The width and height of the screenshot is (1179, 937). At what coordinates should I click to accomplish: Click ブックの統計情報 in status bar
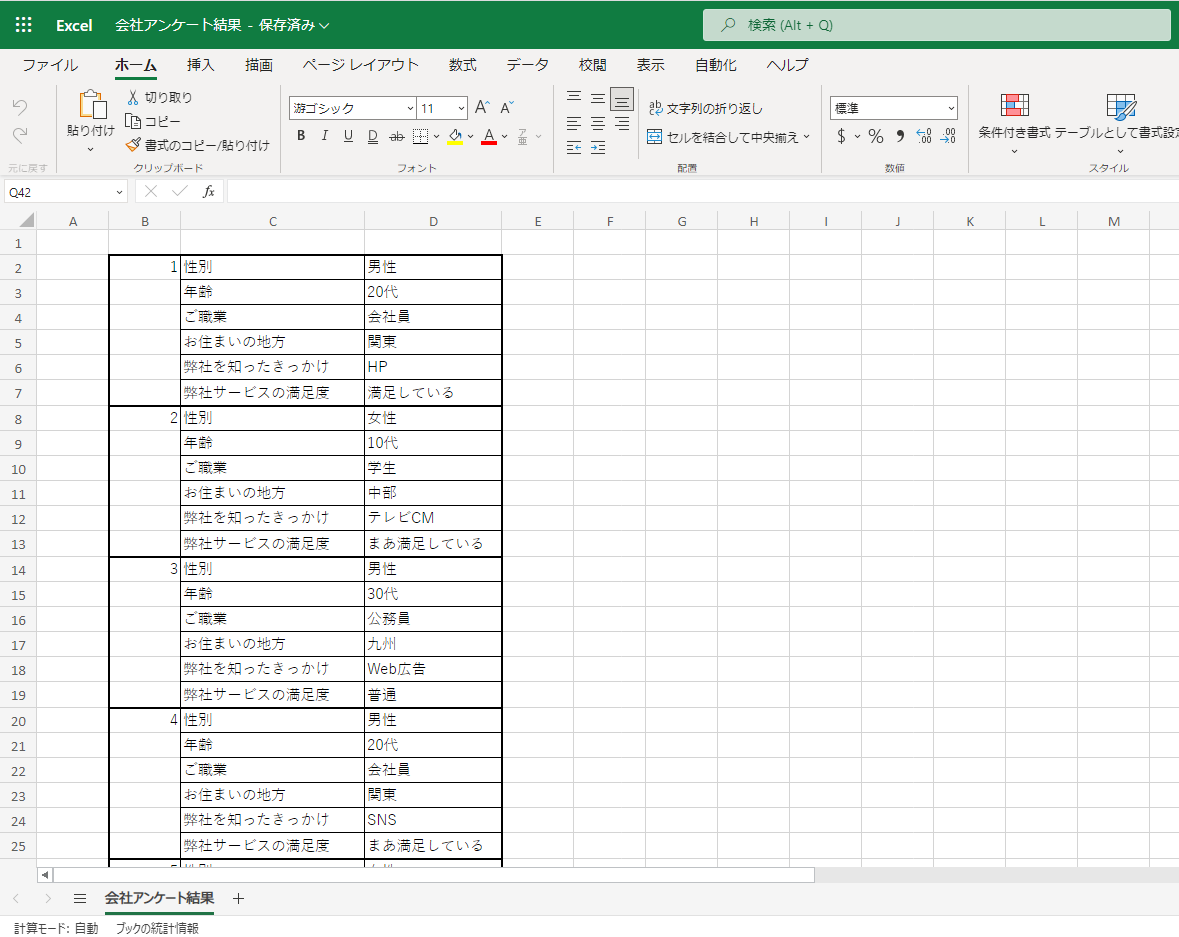tap(157, 928)
